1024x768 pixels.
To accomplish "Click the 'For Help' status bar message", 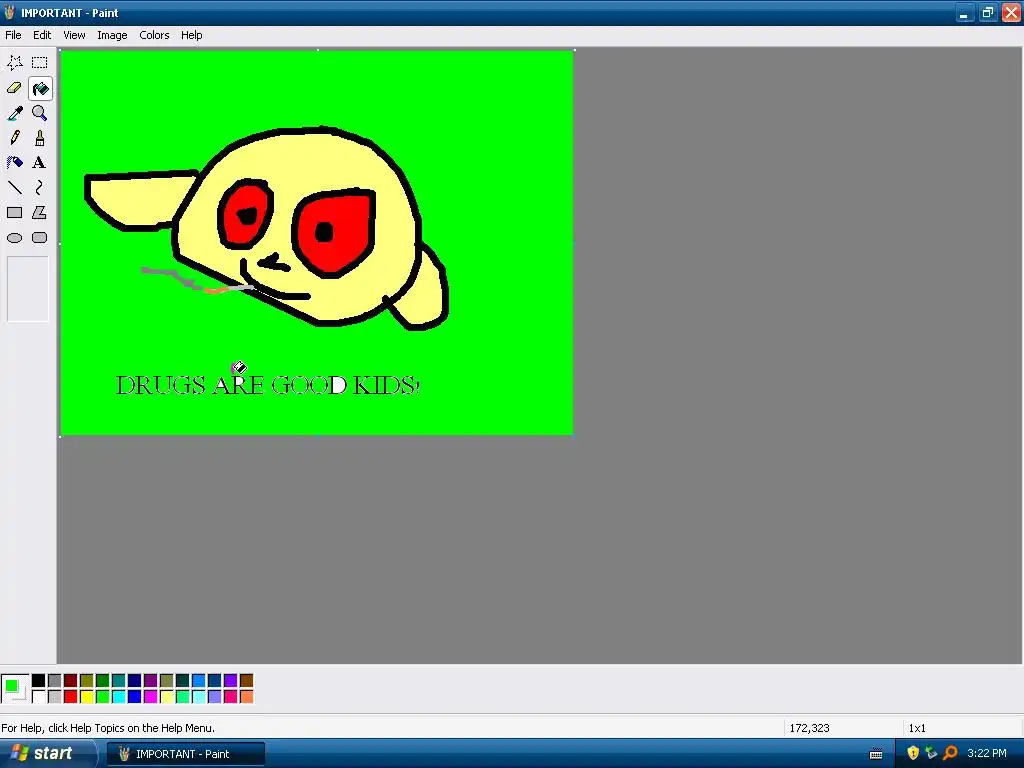I will 108,728.
